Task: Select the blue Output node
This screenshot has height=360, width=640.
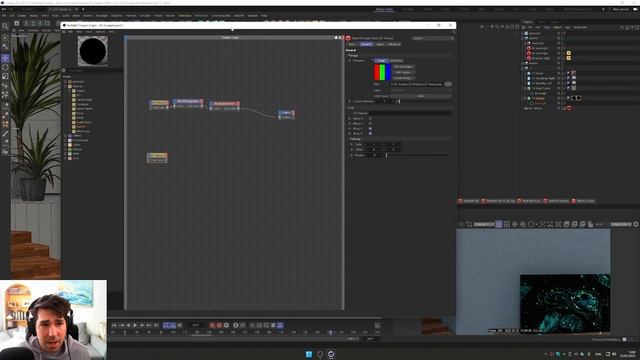Action: tap(287, 114)
